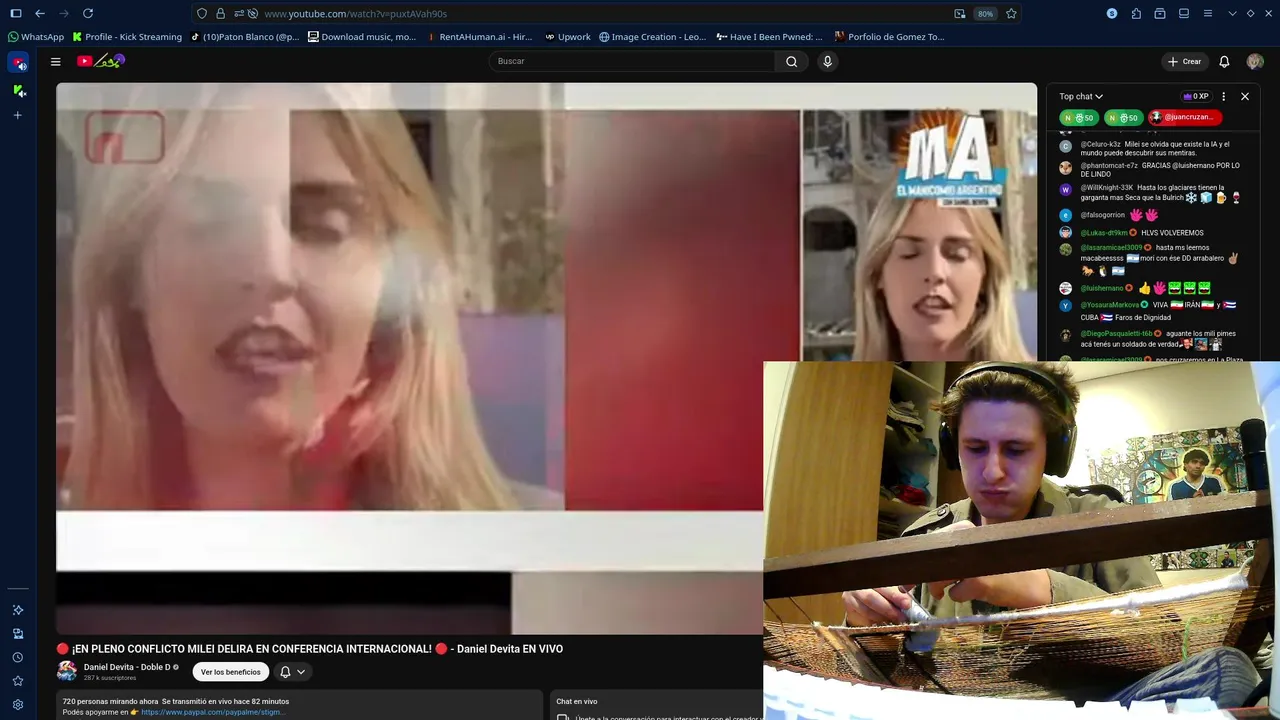This screenshot has width=1280, height=720.
Task: Open the browser application menu
Action: coord(1208,13)
